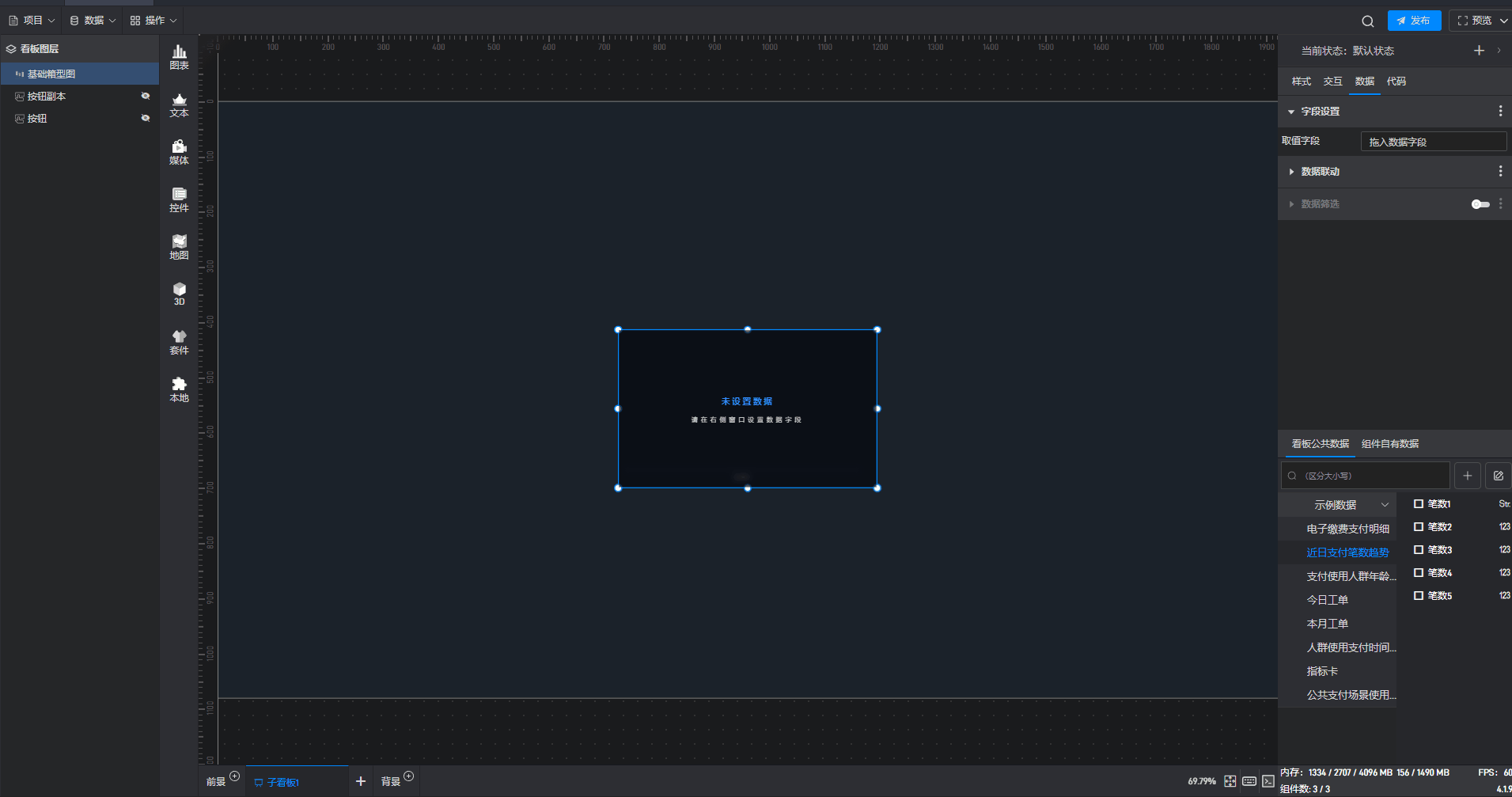Image resolution: width=1512 pixels, height=797 pixels.
Task: Click the 取值字段 drop-in field box
Action: click(1433, 142)
